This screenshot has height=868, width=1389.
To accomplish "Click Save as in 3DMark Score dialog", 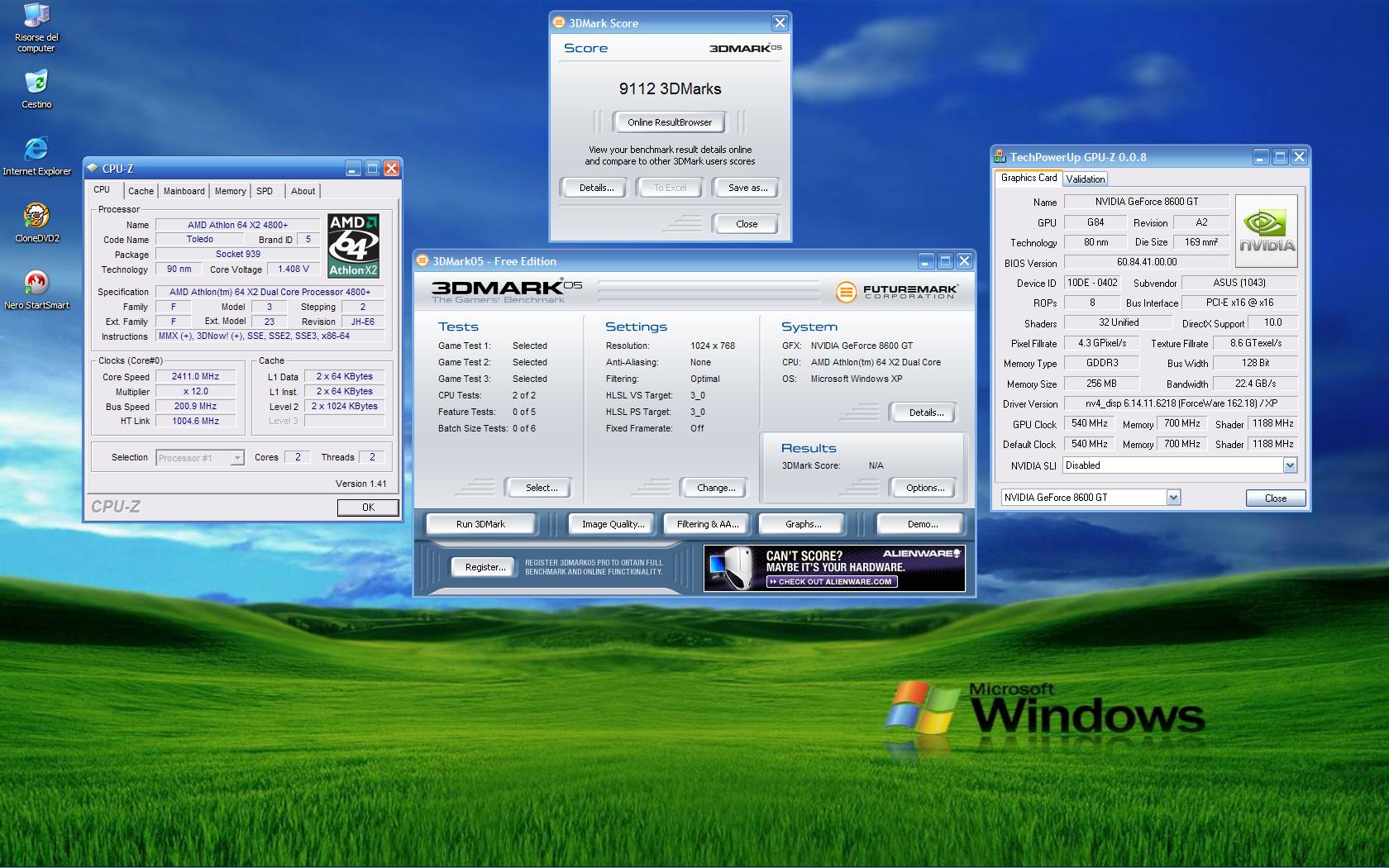I will pos(747,188).
